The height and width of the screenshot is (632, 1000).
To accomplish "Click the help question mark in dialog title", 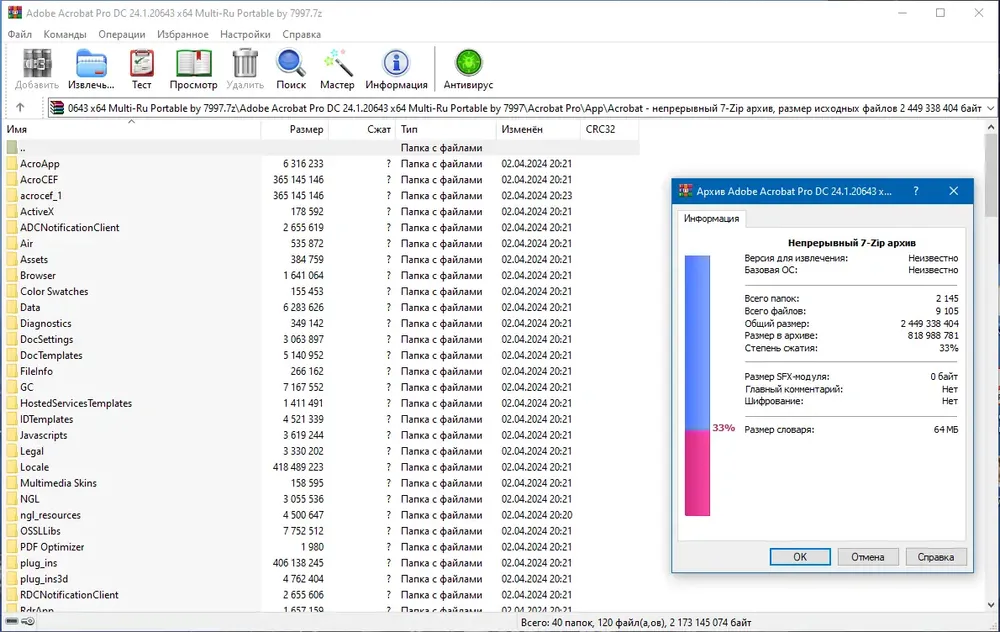I will click(916, 191).
